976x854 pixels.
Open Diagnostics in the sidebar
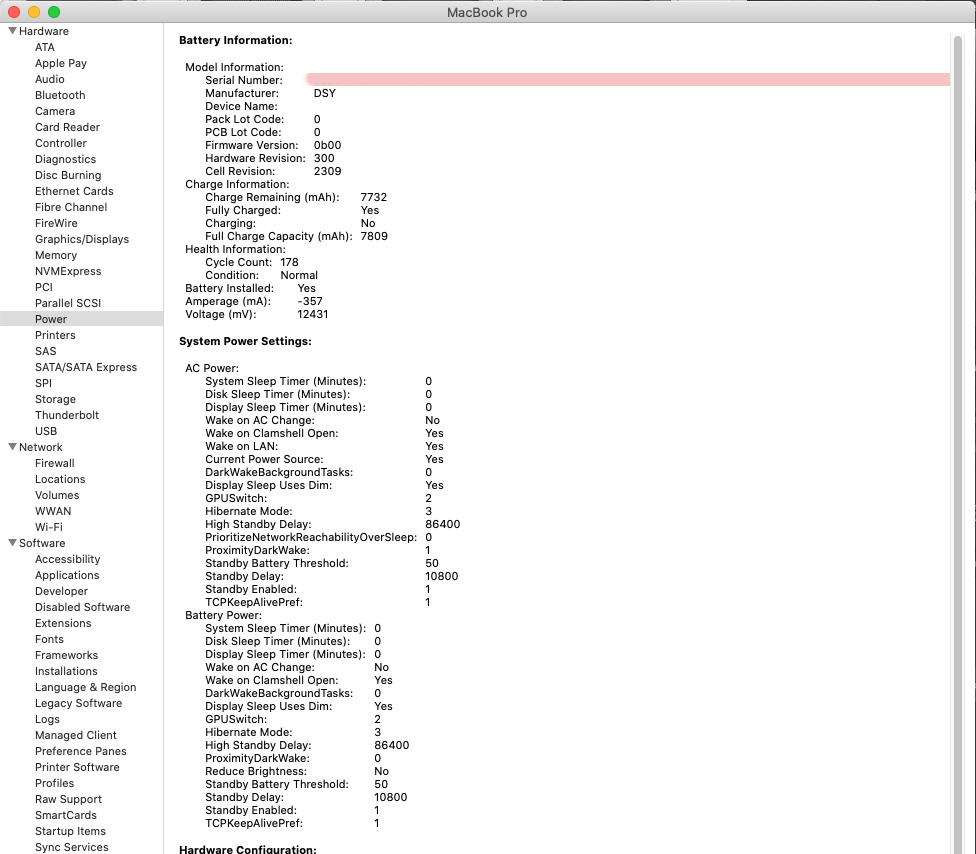[x=65, y=159]
